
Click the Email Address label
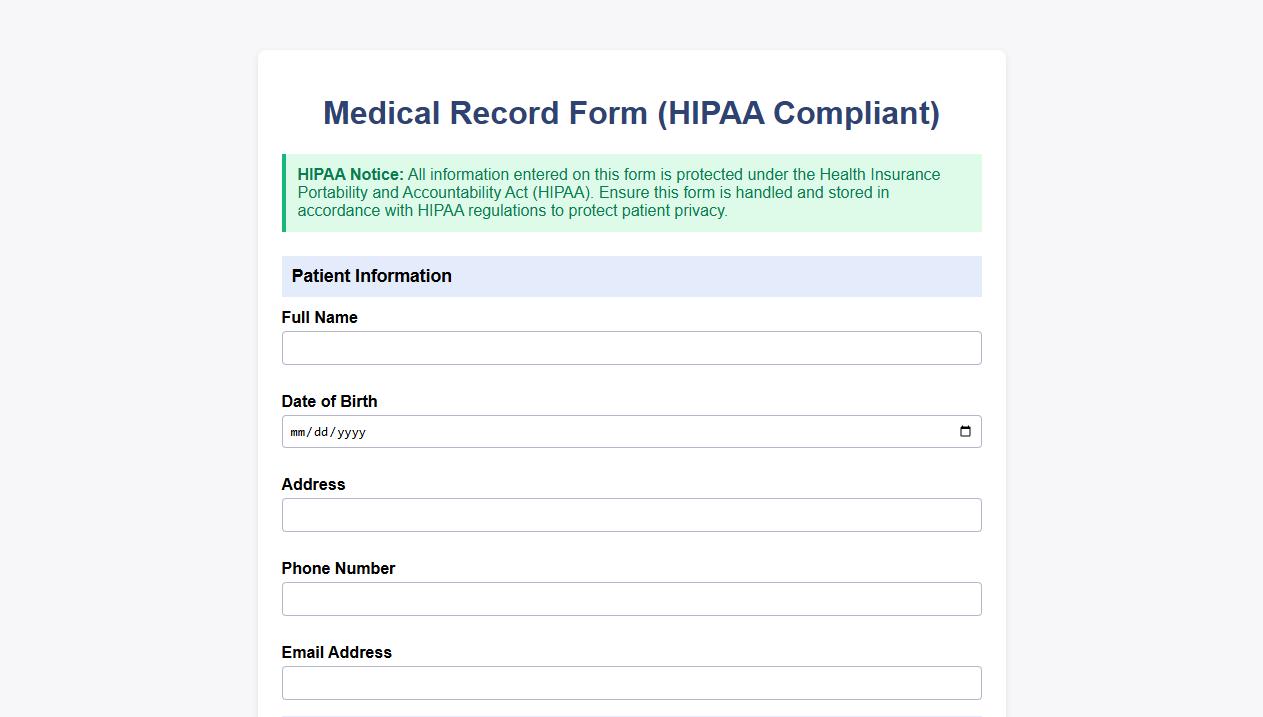[x=336, y=652]
